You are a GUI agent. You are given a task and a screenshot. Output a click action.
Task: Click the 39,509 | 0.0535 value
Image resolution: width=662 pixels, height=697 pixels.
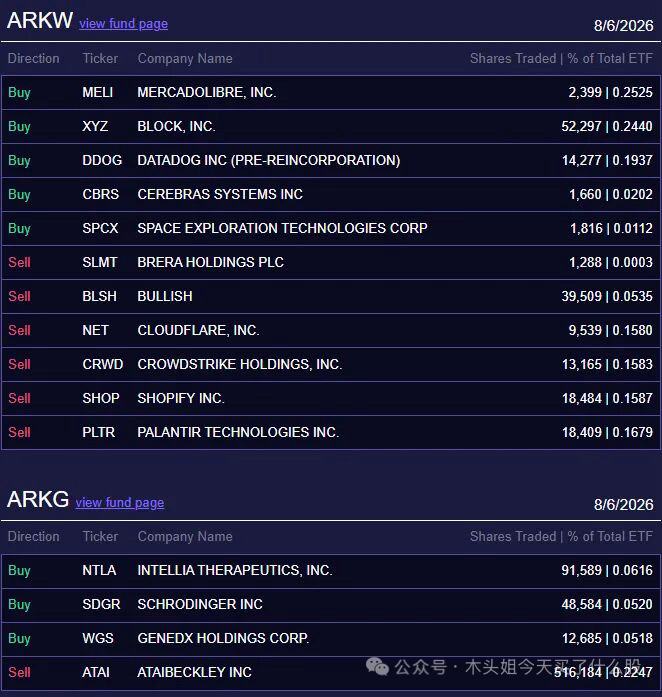(607, 296)
